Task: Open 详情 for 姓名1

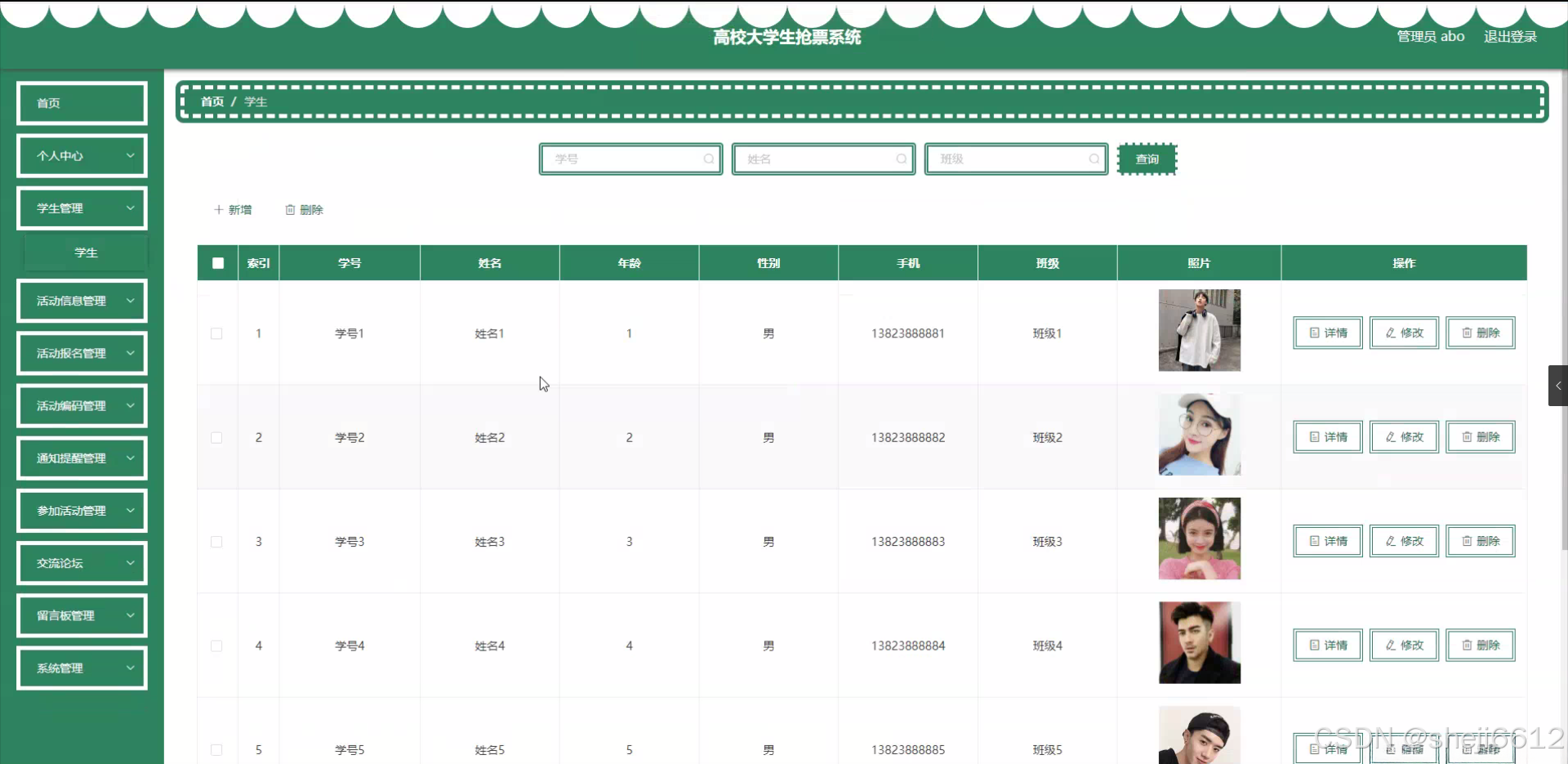Action: (x=1328, y=333)
